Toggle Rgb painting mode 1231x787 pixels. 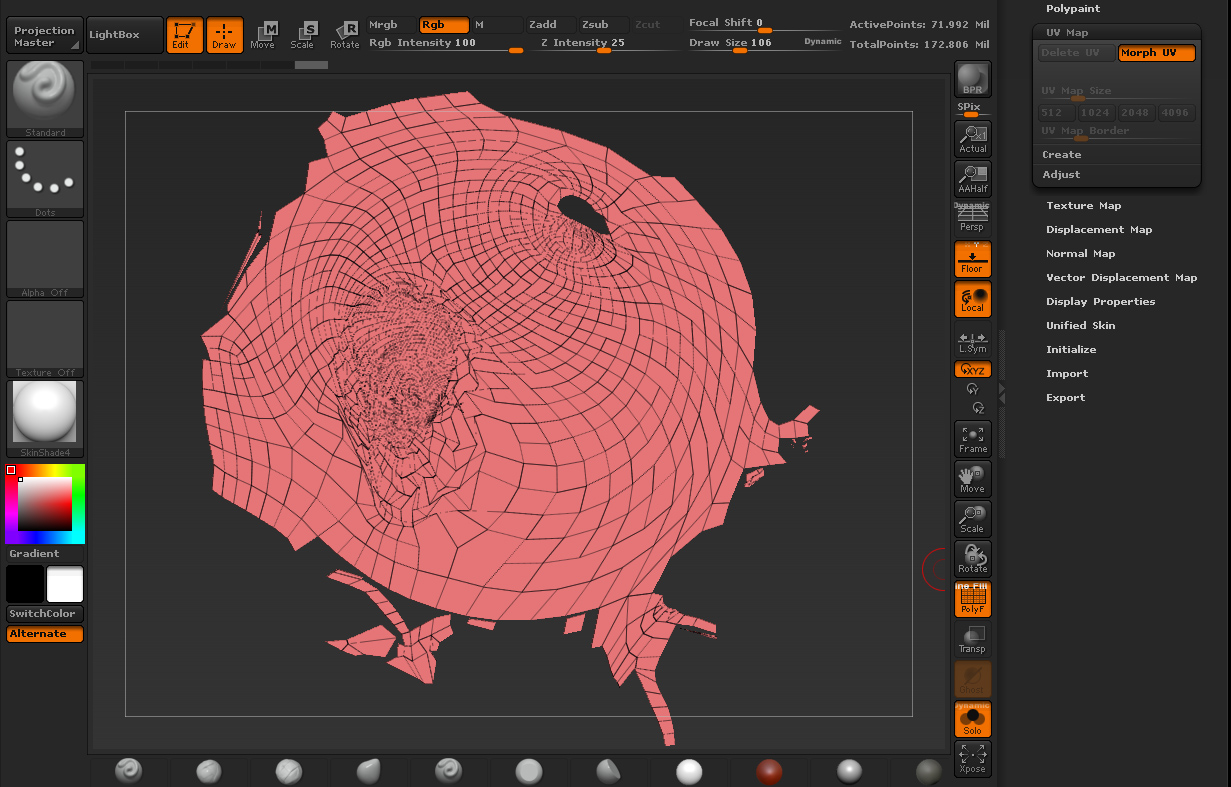coord(444,25)
